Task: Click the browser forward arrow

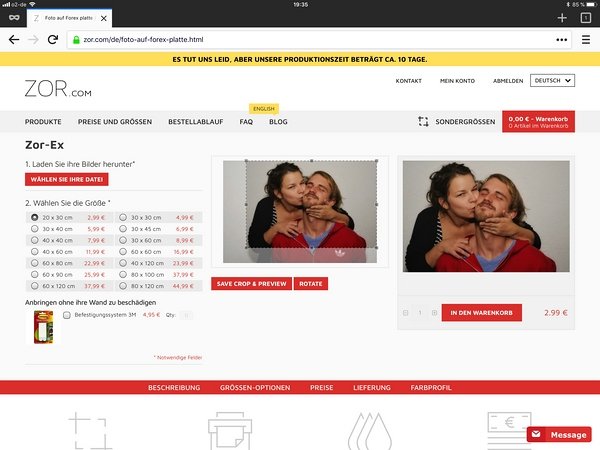Action: [34, 39]
